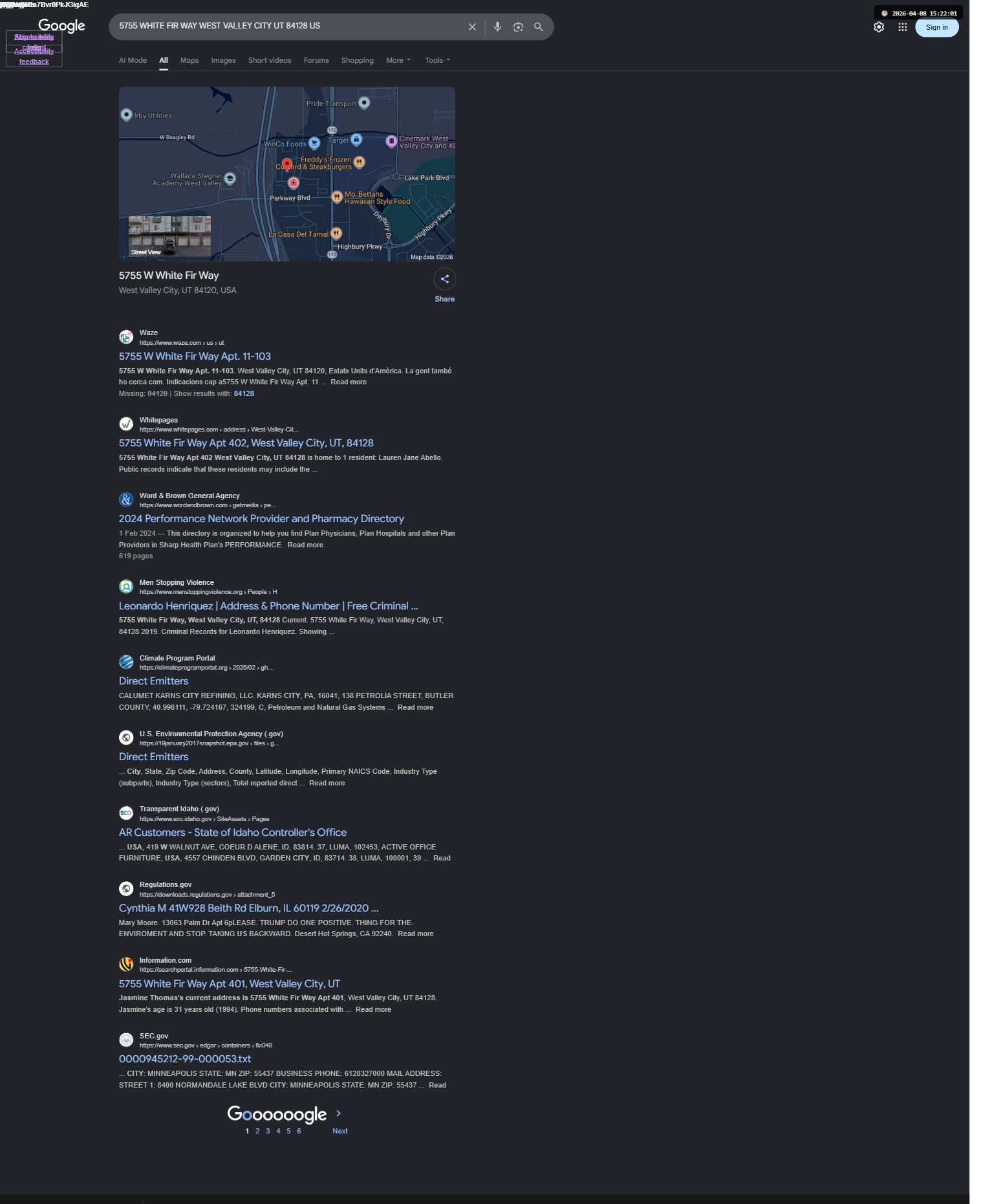Start voice search with microphone
The height and width of the screenshot is (1204, 981).
tap(497, 27)
